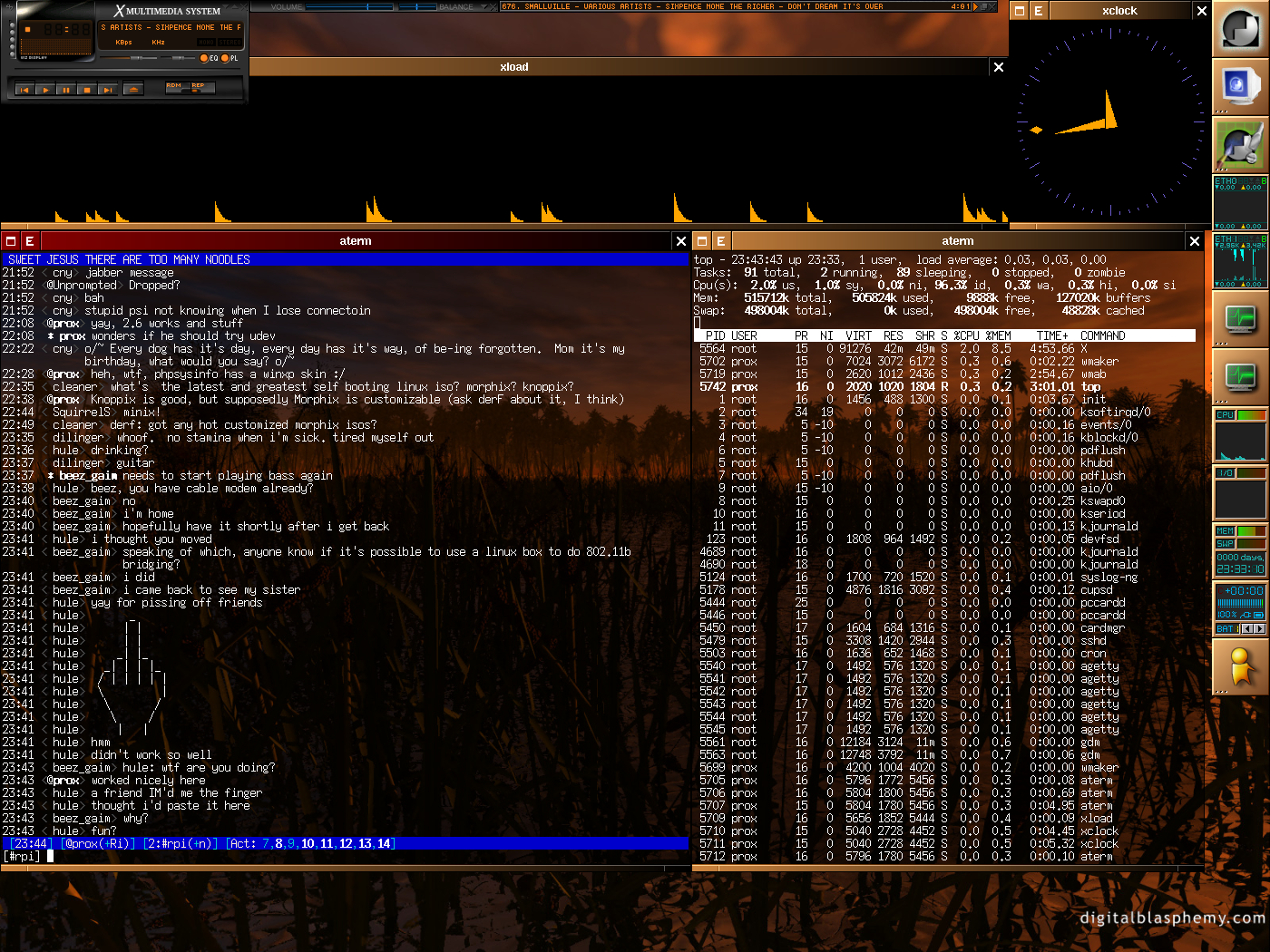Click the top aterm window menu icon
1270x952 pixels.
(702, 241)
